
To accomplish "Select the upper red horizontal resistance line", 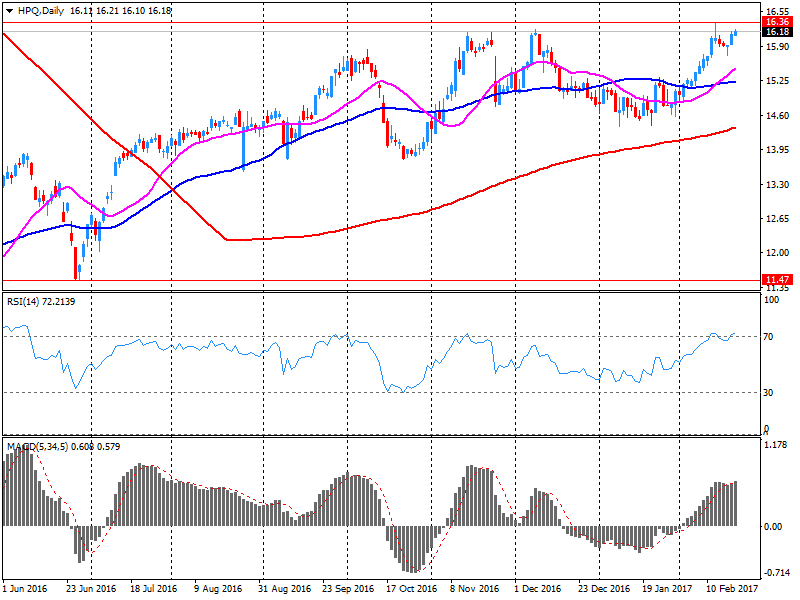I will tap(382, 22).
